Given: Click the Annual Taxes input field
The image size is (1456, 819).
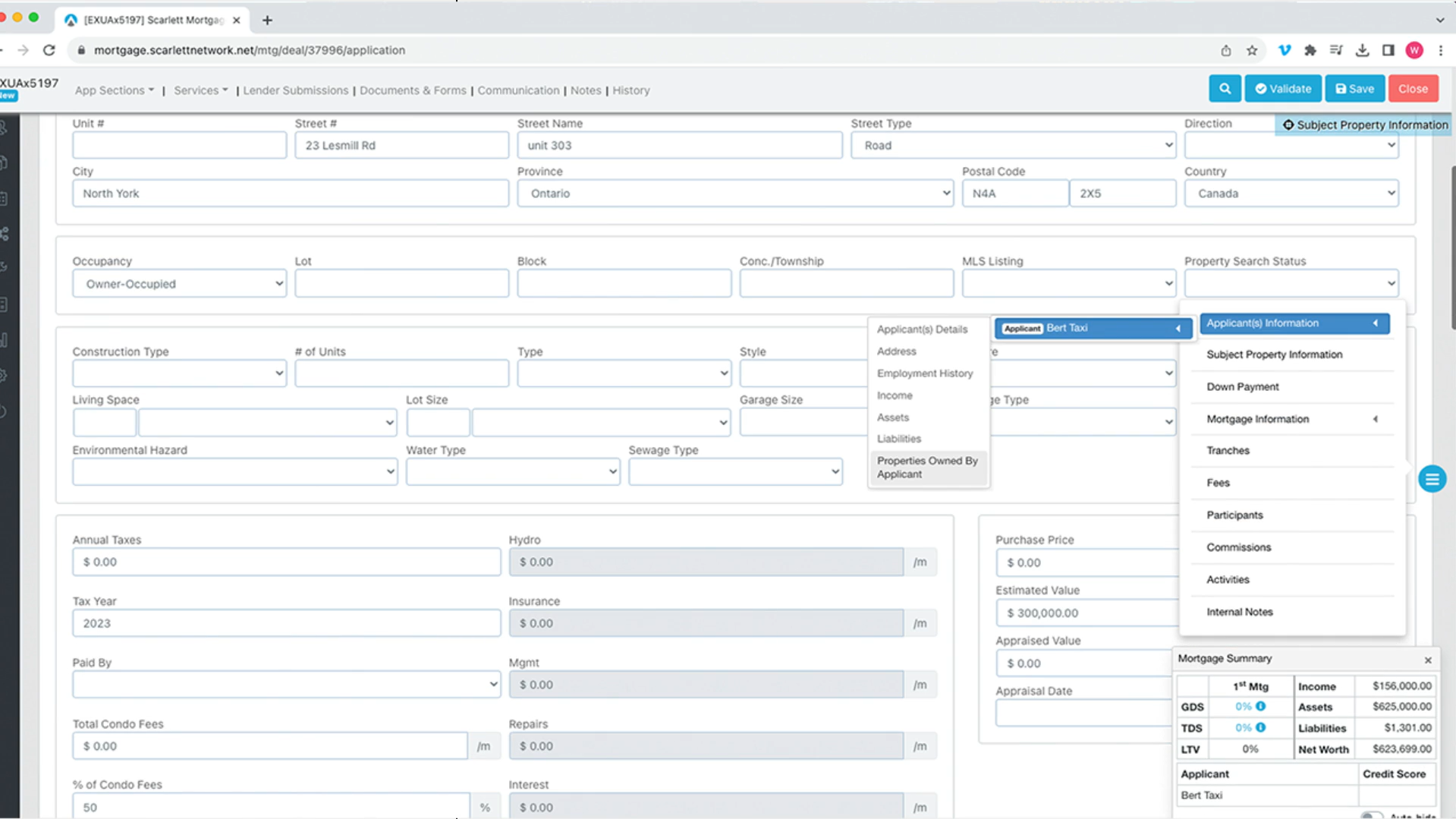Looking at the screenshot, I should [x=286, y=562].
